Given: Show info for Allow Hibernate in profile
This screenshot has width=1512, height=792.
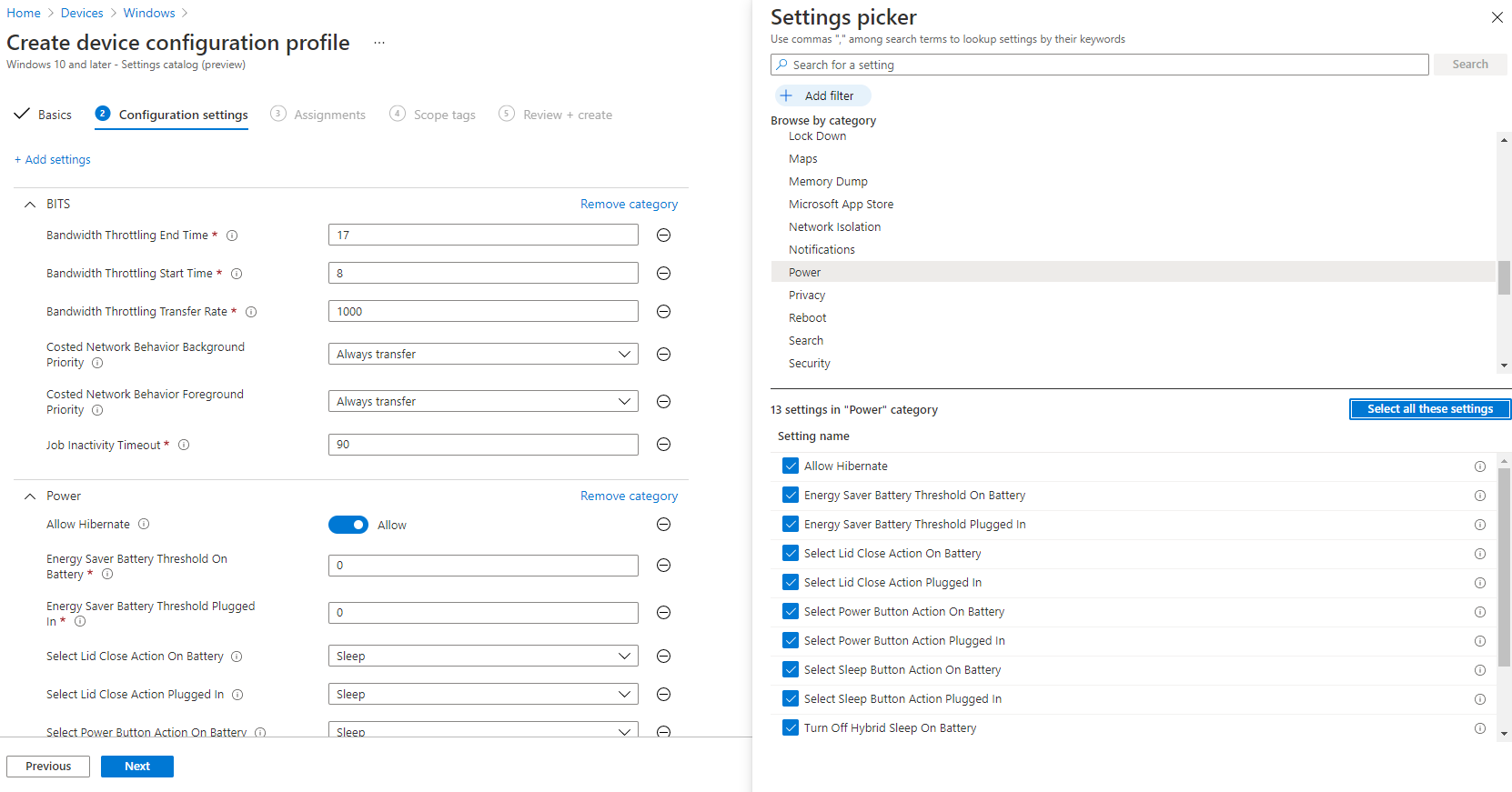Looking at the screenshot, I should (x=144, y=525).
